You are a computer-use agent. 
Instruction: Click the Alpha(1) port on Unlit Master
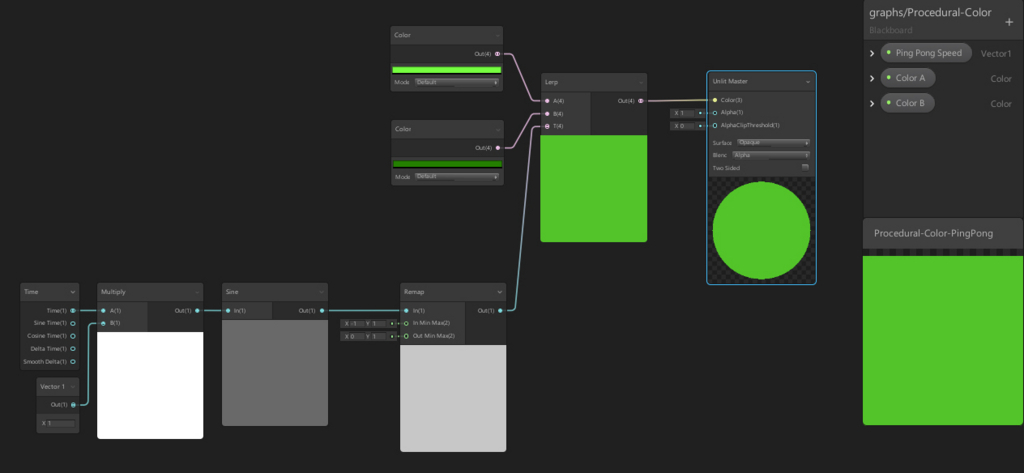coord(714,112)
